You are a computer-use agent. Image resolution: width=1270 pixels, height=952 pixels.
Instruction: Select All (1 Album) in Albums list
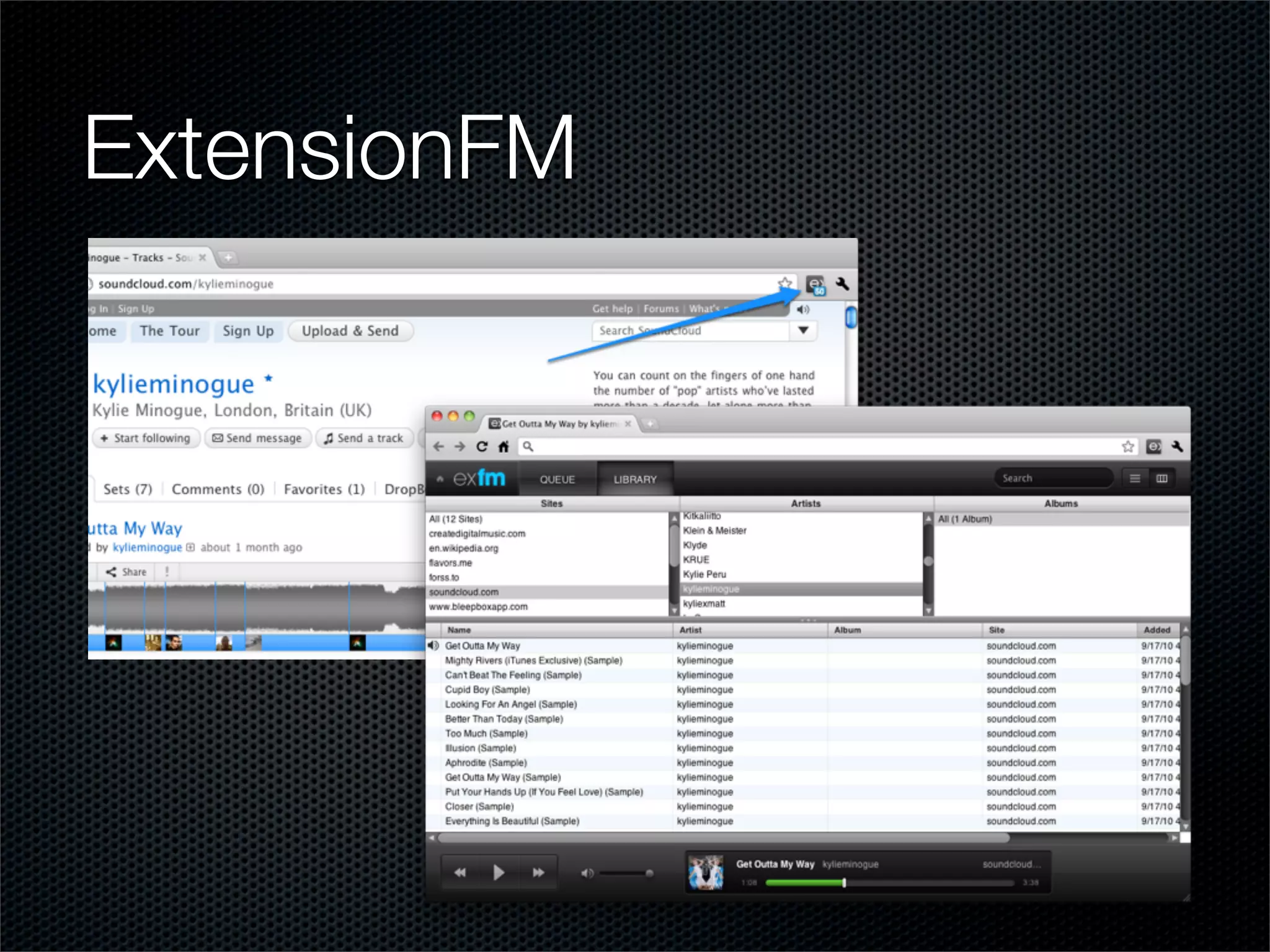point(1062,519)
